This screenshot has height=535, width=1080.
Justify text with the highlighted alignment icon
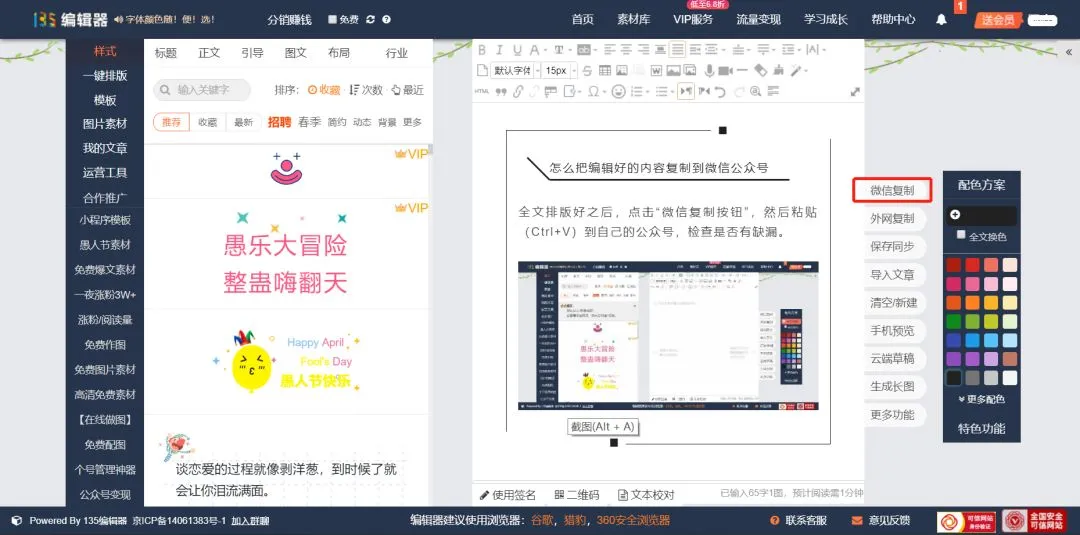pyautogui.click(x=677, y=50)
